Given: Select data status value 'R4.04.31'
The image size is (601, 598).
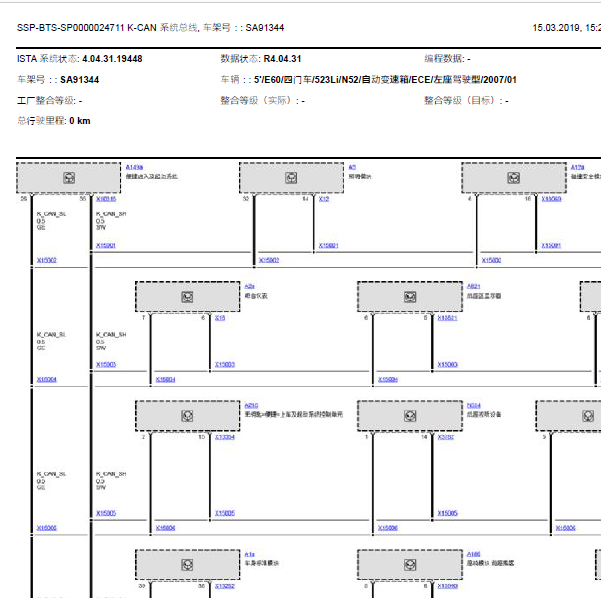Looking at the screenshot, I should 282,59.
